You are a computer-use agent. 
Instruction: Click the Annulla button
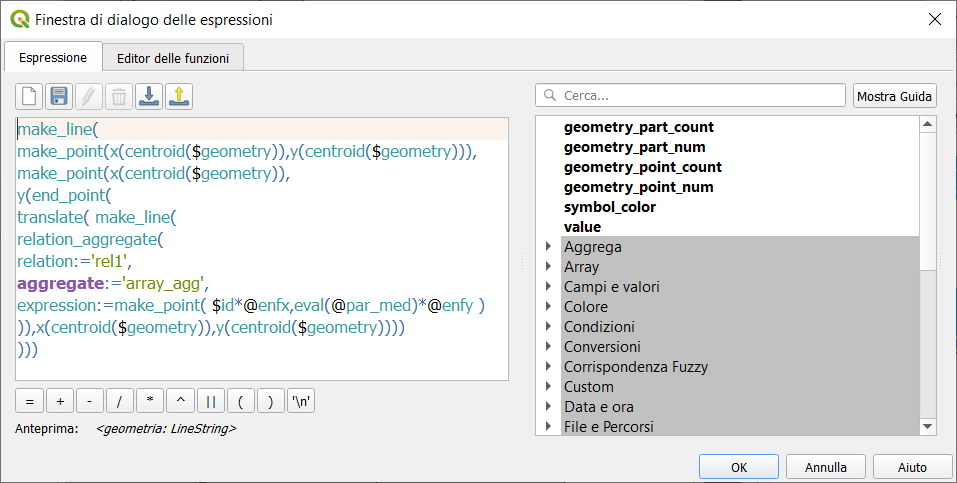tap(825, 467)
